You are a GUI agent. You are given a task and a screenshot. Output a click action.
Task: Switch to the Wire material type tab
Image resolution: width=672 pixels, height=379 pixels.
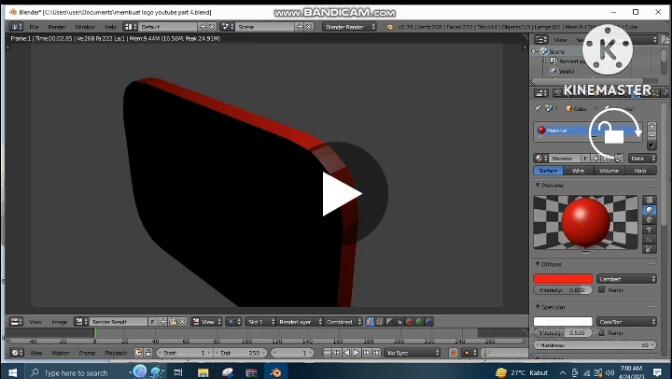[x=578, y=171]
